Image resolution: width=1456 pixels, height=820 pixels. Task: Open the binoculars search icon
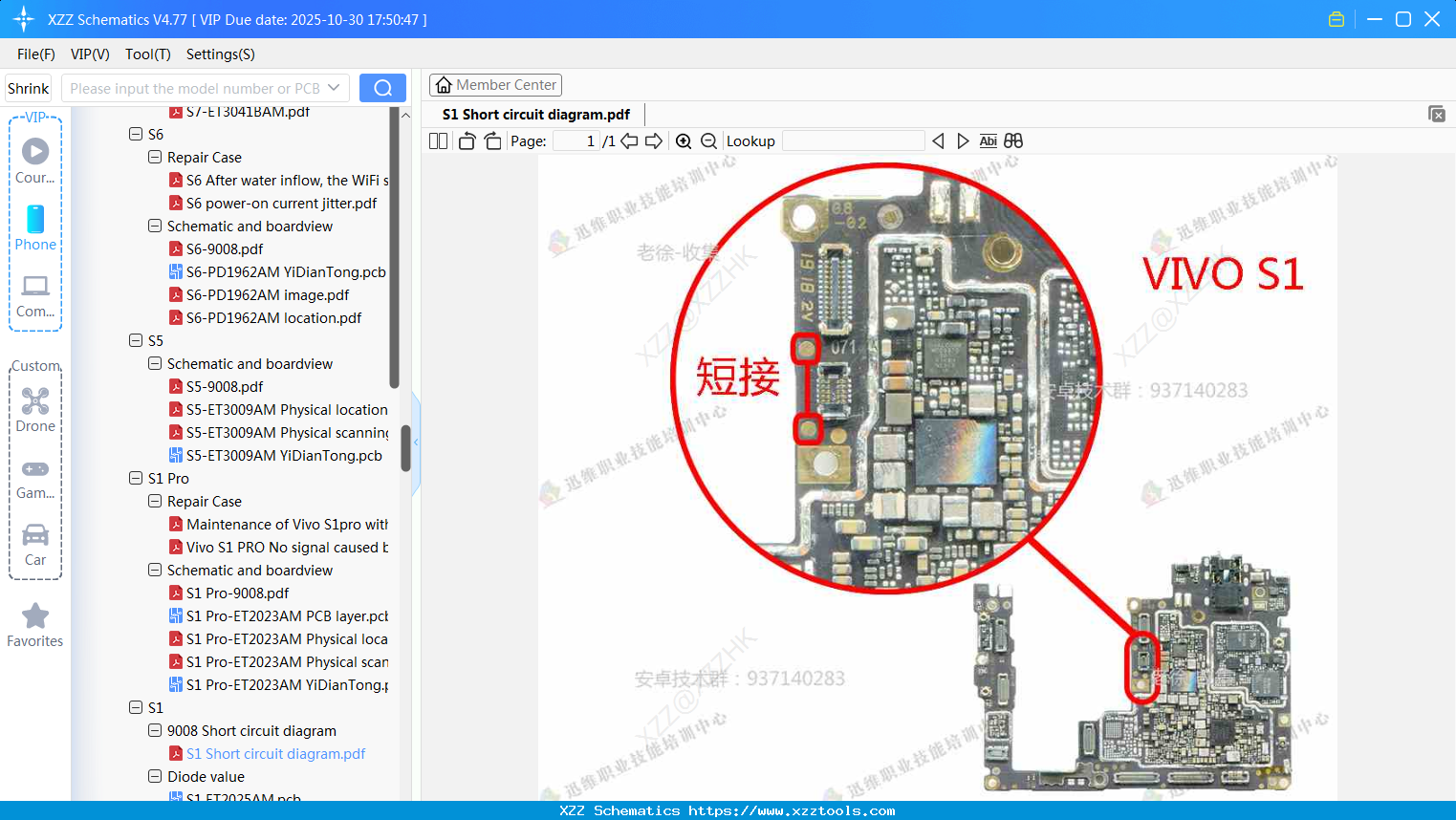point(1013,140)
